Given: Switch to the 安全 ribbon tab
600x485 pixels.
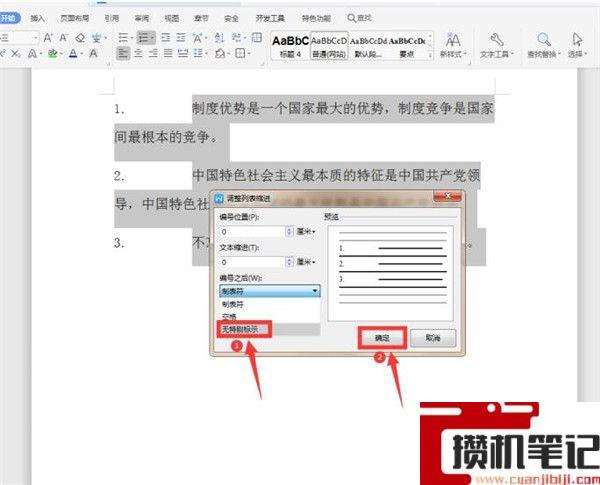Looking at the screenshot, I should tap(231, 18).
